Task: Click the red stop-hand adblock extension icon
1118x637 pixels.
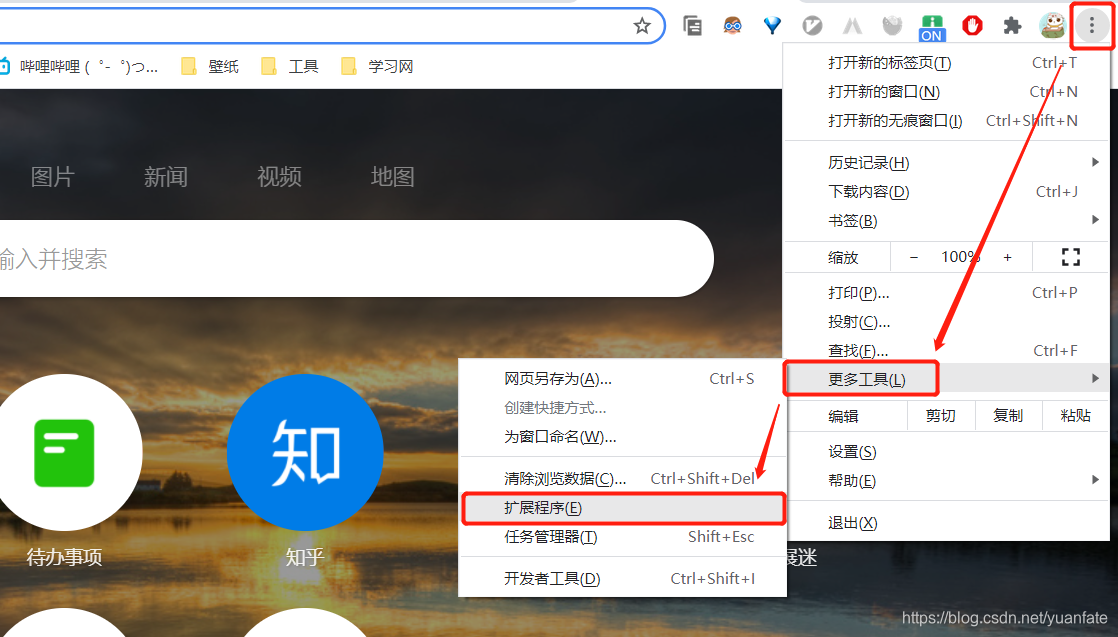Action: pyautogui.click(x=972, y=26)
